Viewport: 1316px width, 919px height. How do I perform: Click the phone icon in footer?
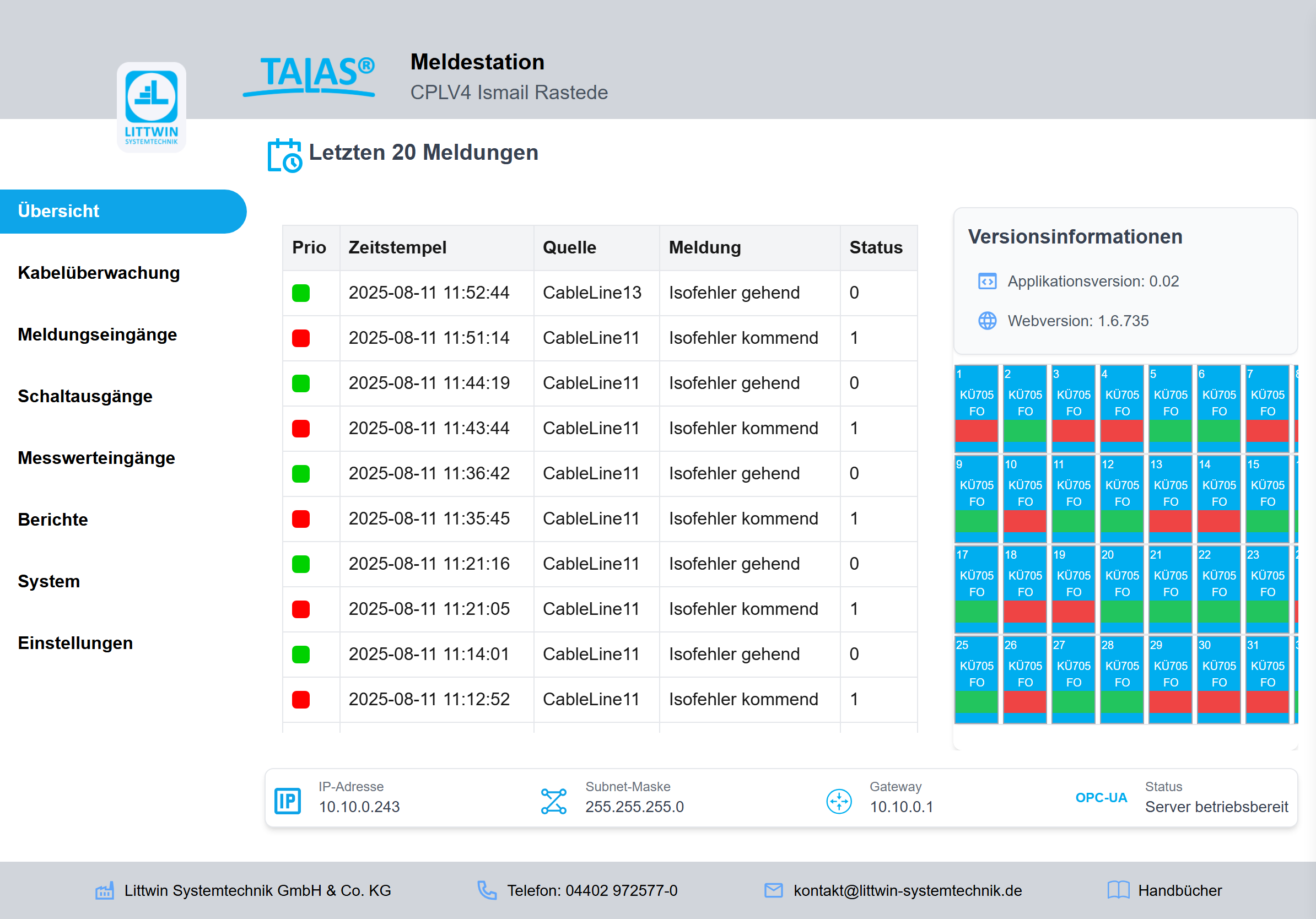487,890
